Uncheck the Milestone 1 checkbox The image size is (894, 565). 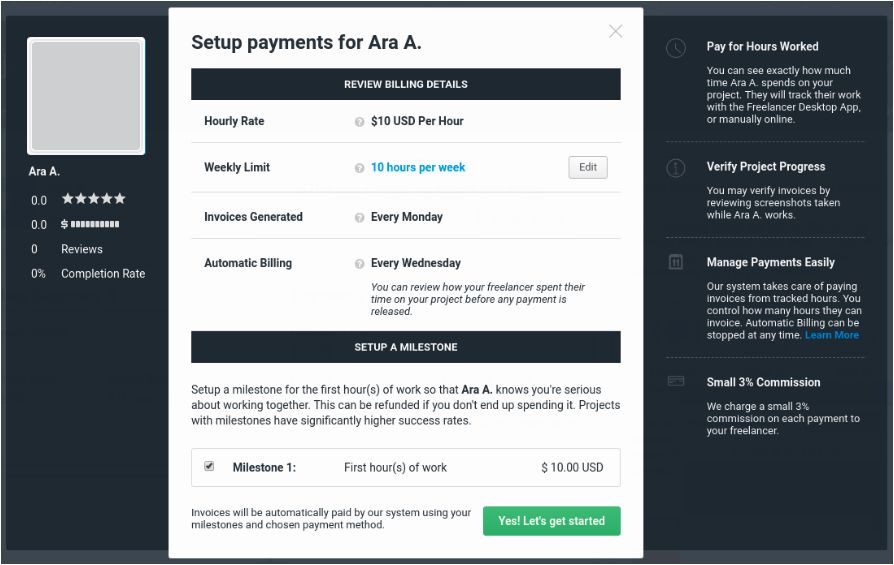209,466
